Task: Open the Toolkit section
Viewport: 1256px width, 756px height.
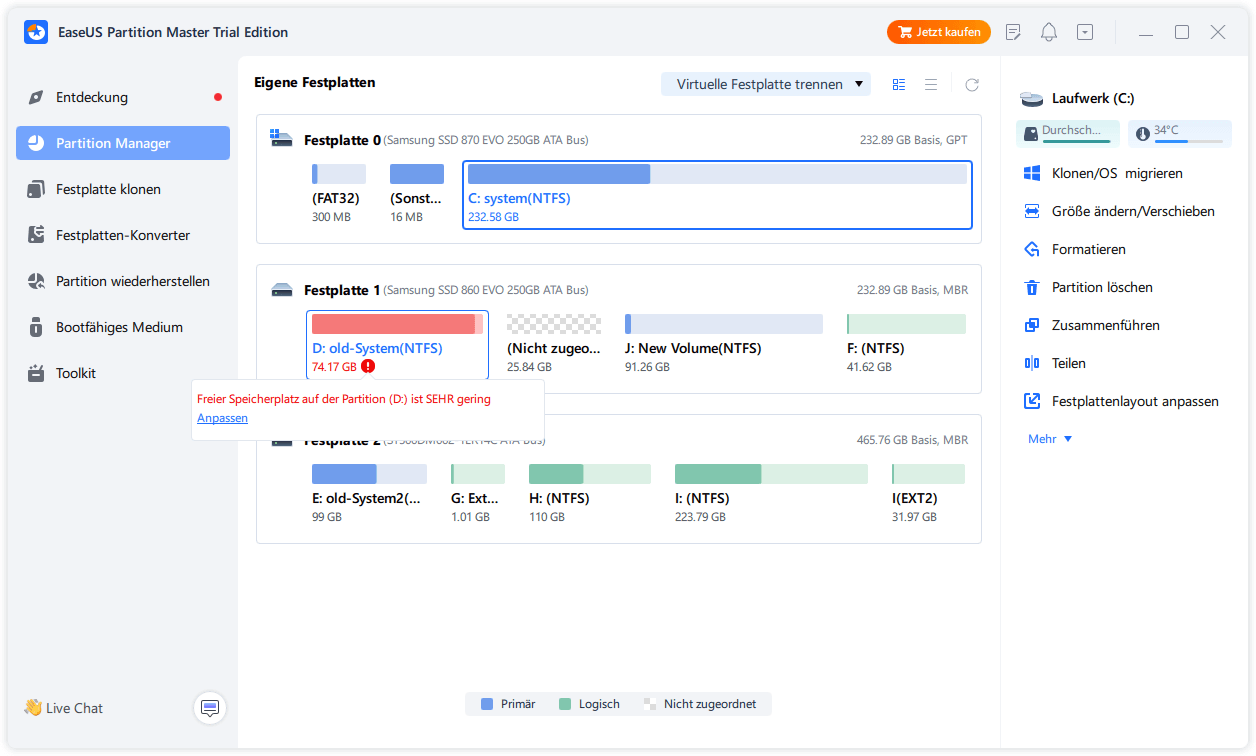Action: coord(123,373)
